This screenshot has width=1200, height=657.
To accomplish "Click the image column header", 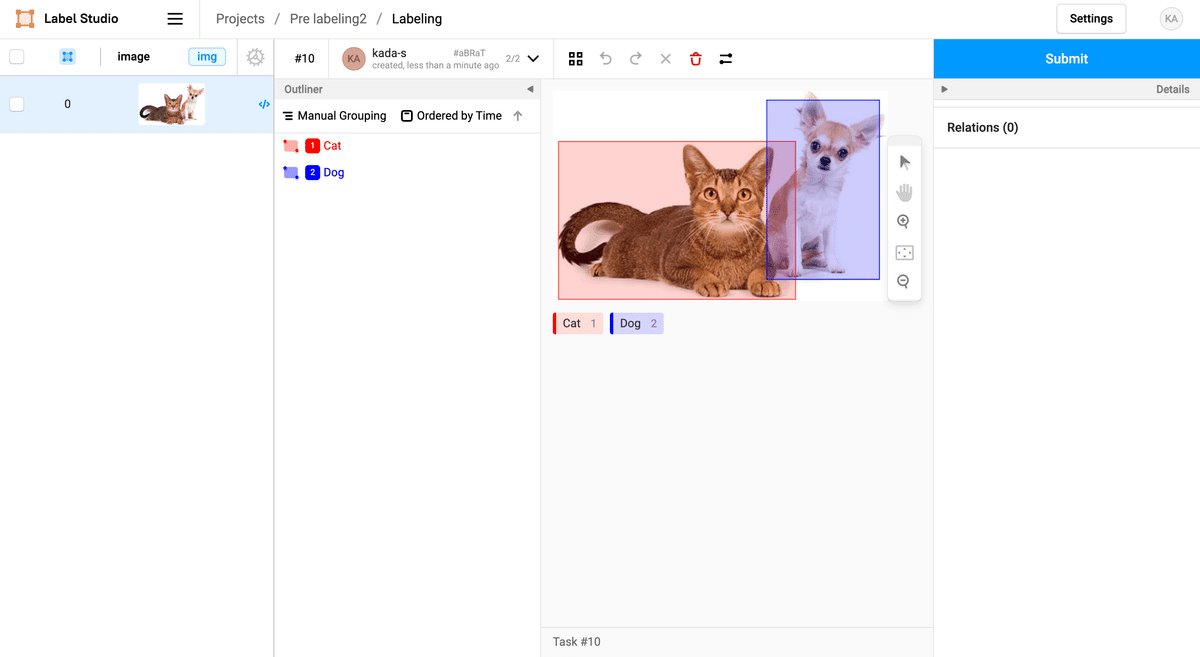I will pos(134,57).
